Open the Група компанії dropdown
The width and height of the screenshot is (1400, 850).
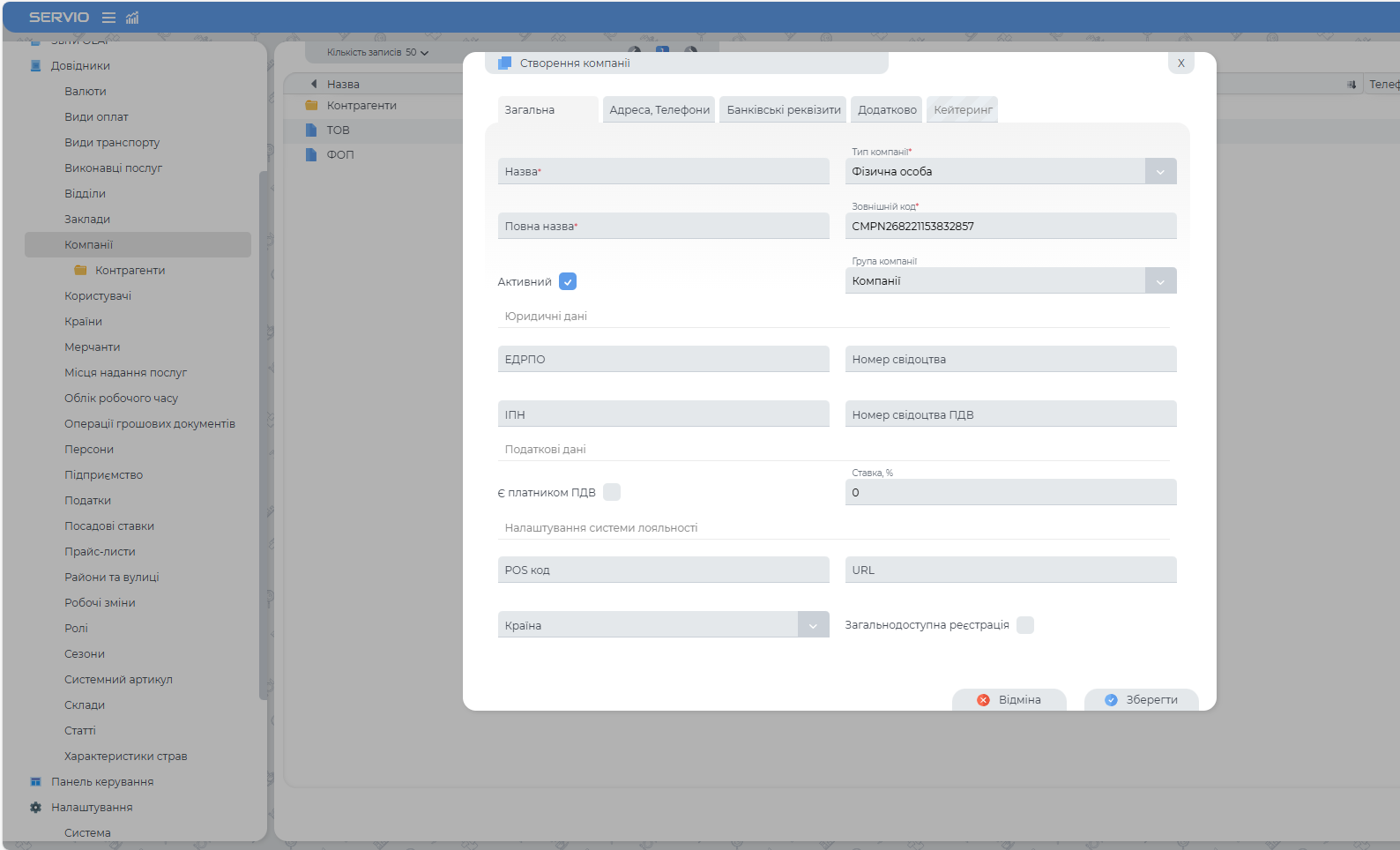pos(1160,281)
